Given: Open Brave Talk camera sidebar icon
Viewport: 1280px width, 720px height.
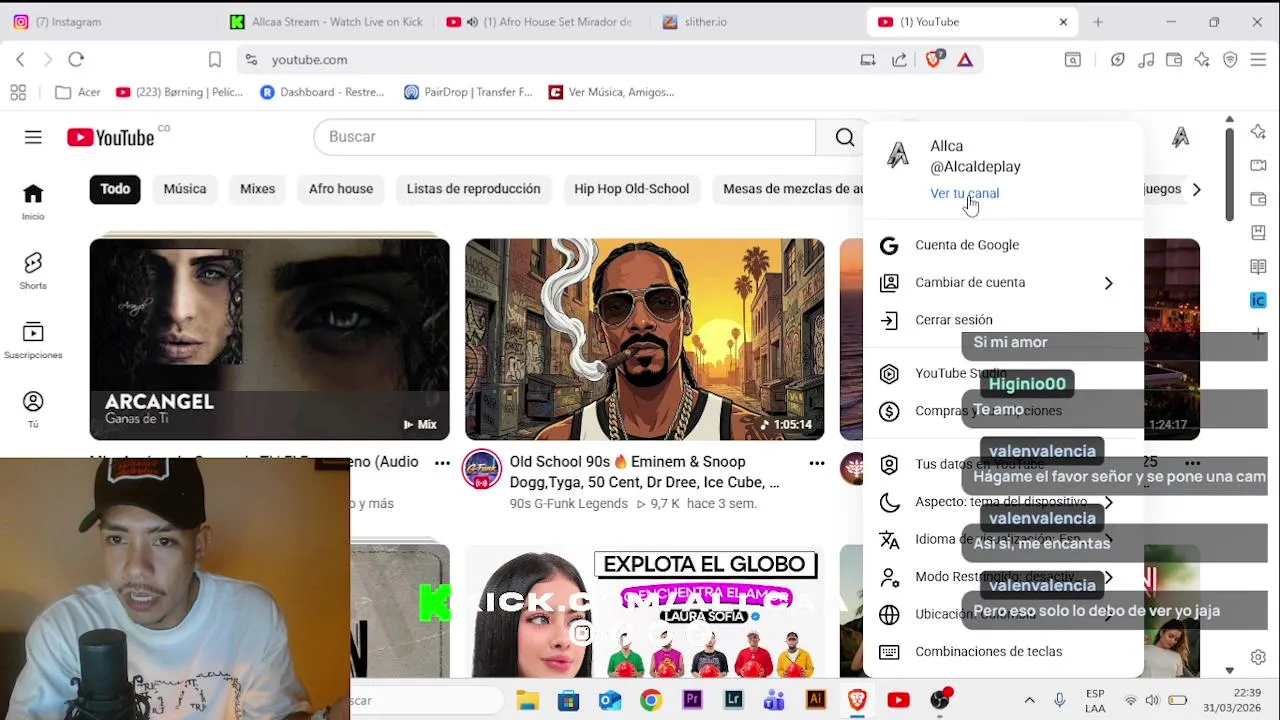Looking at the screenshot, I should (x=1258, y=165).
